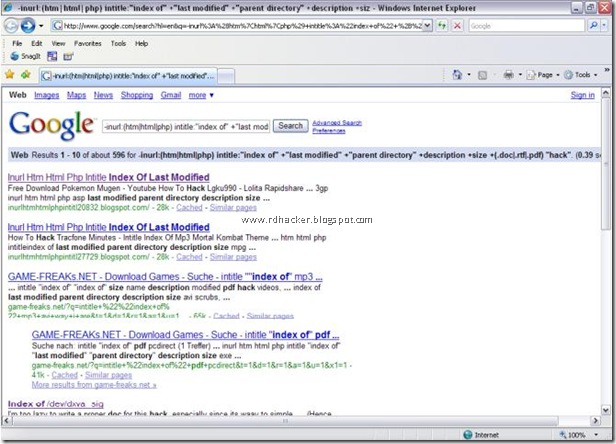Click the Google logo
Screen dimensions: 616x444
[x=52, y=125]
